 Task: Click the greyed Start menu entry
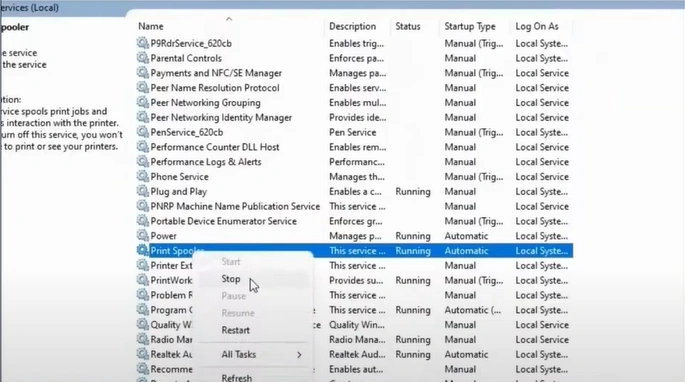coord(231,262)
